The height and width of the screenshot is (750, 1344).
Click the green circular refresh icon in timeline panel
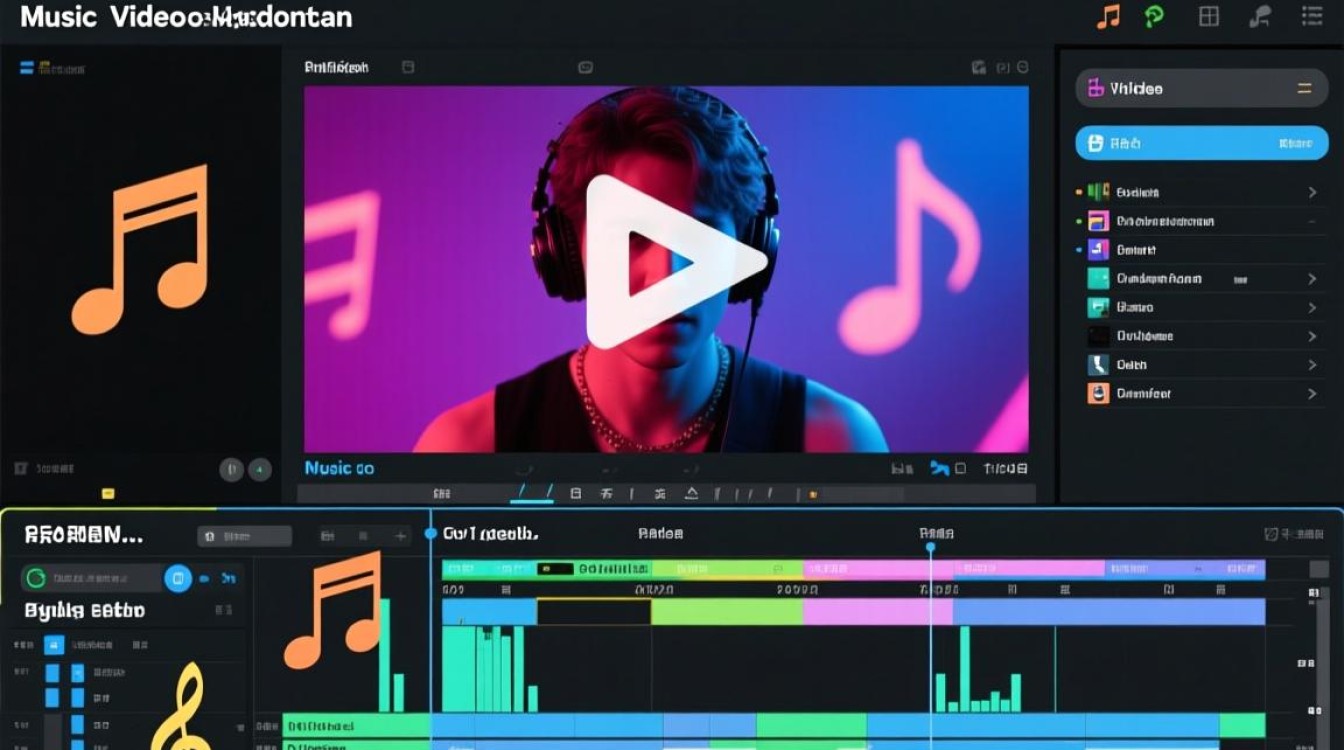[x=36, y=578]
